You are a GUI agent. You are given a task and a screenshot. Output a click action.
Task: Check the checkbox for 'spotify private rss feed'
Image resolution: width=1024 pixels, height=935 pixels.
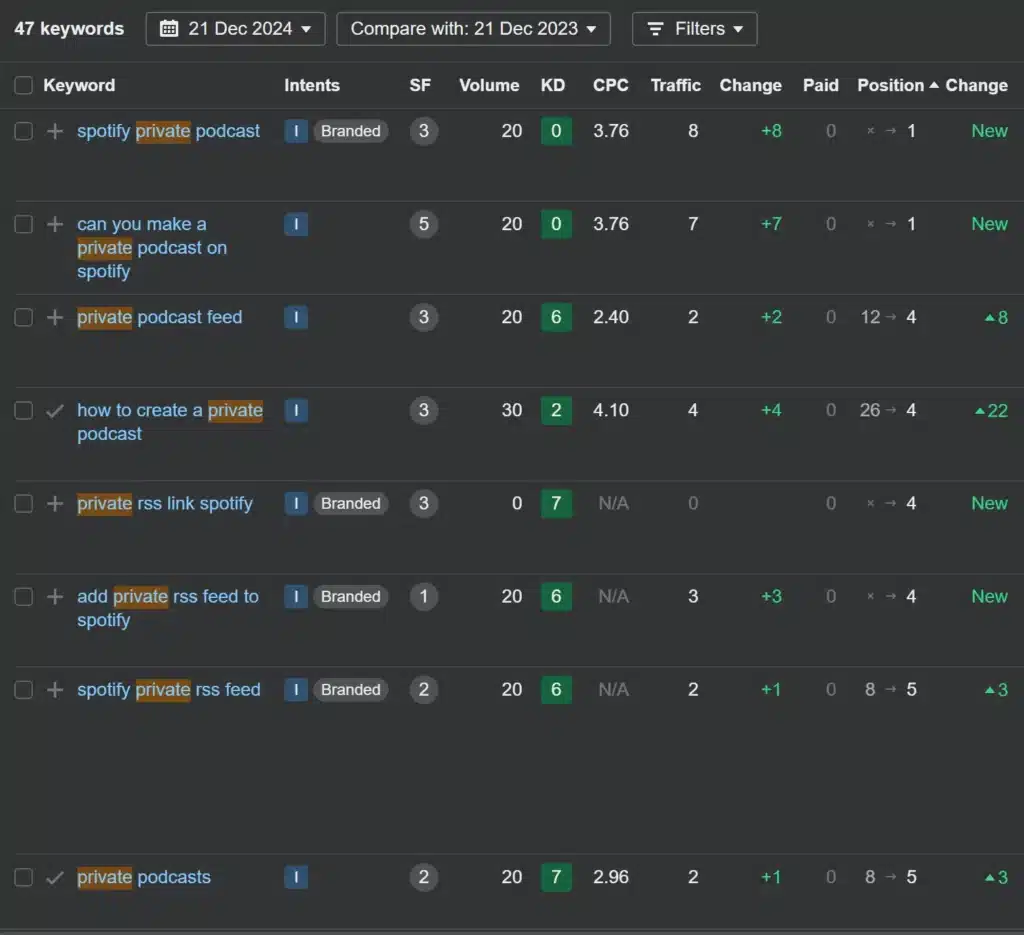point(23,689)
